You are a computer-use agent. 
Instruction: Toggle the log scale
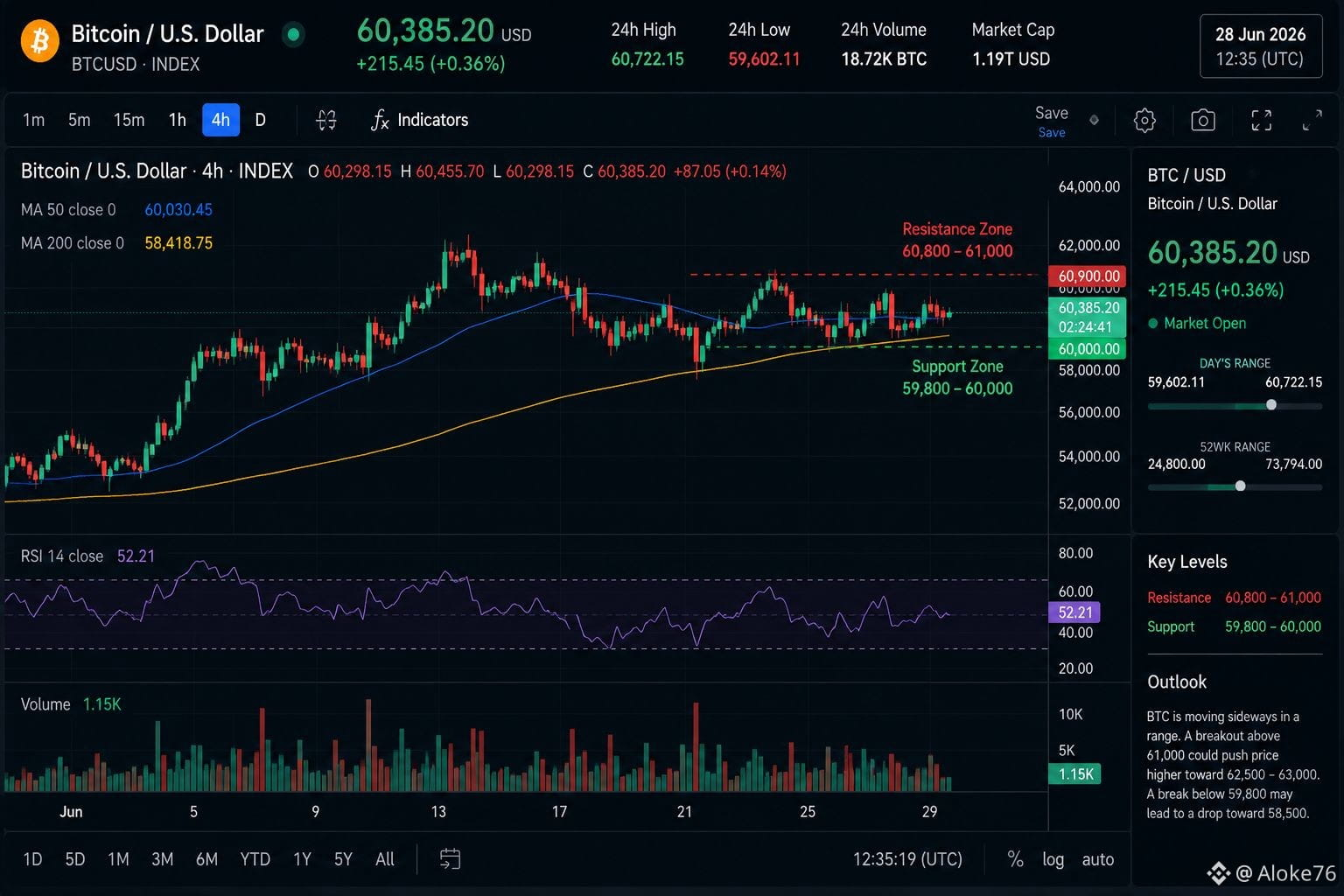pyautogui.click(x=1053, y=859)
